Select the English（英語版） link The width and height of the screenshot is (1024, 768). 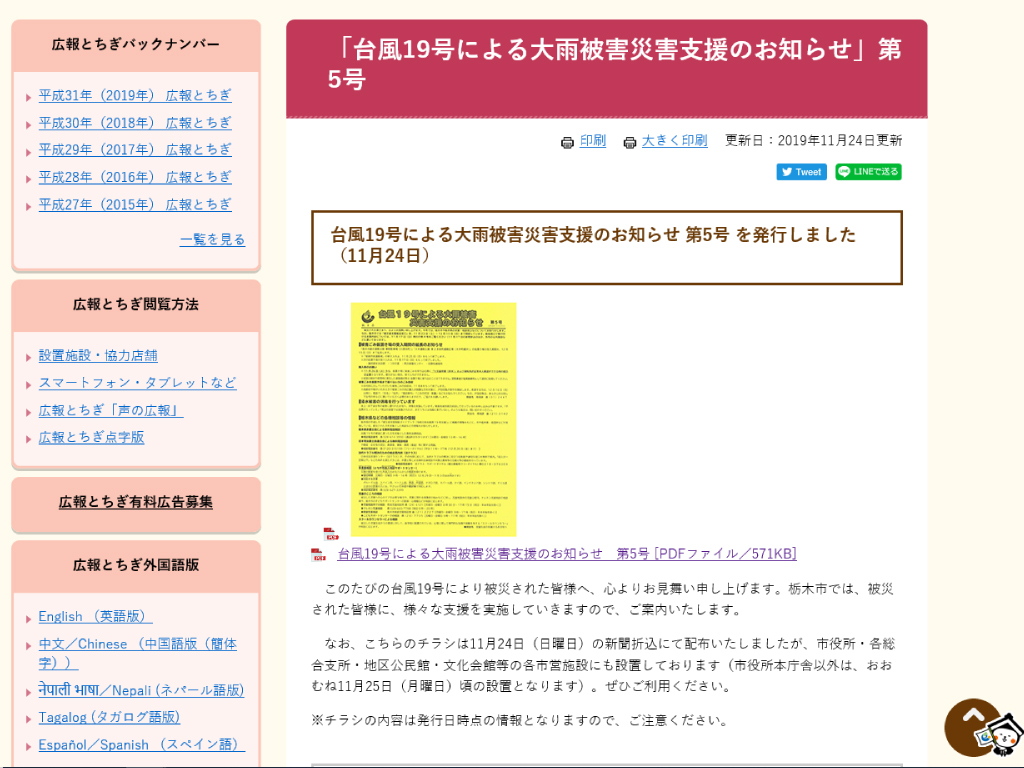pos(95,616)
